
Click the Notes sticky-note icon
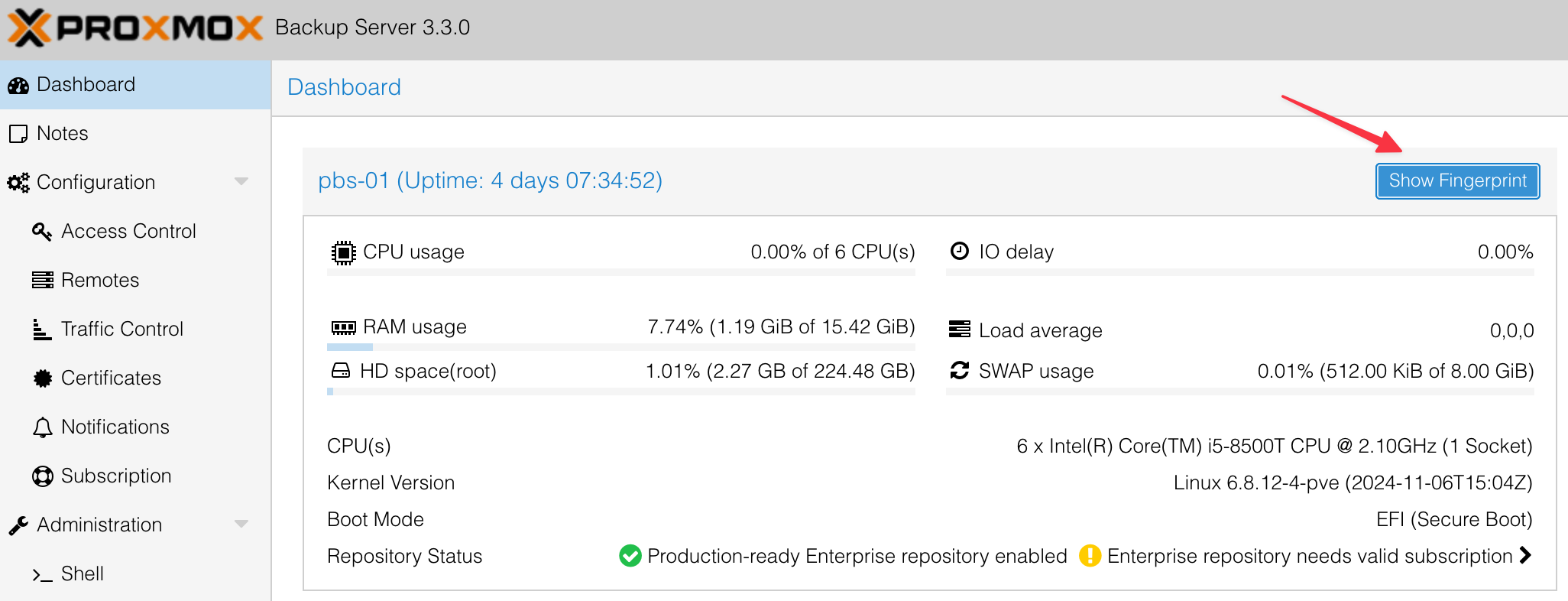(x=18, y=134)
